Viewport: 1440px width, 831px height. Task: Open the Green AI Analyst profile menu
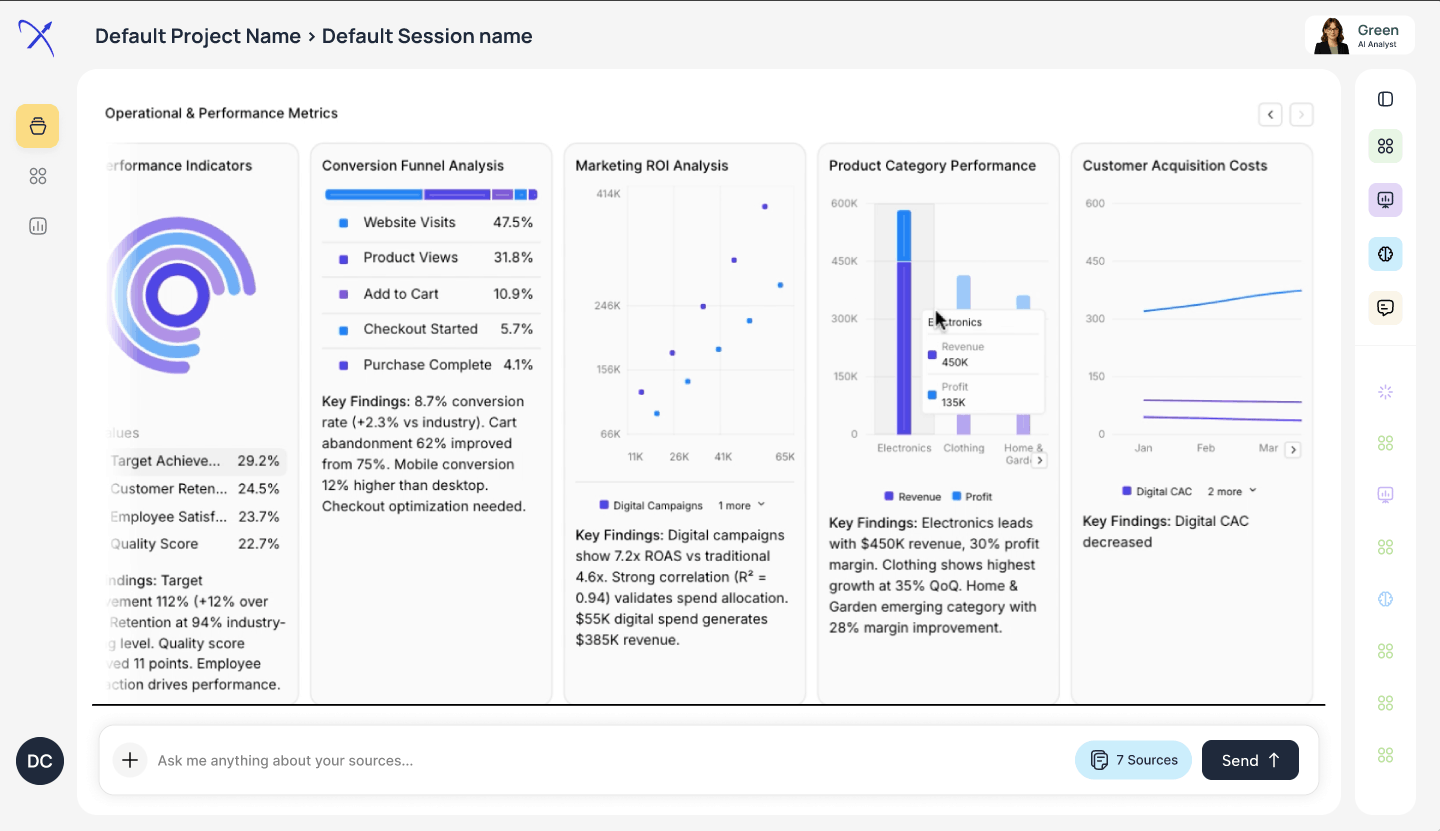(x=1359, y=35)
